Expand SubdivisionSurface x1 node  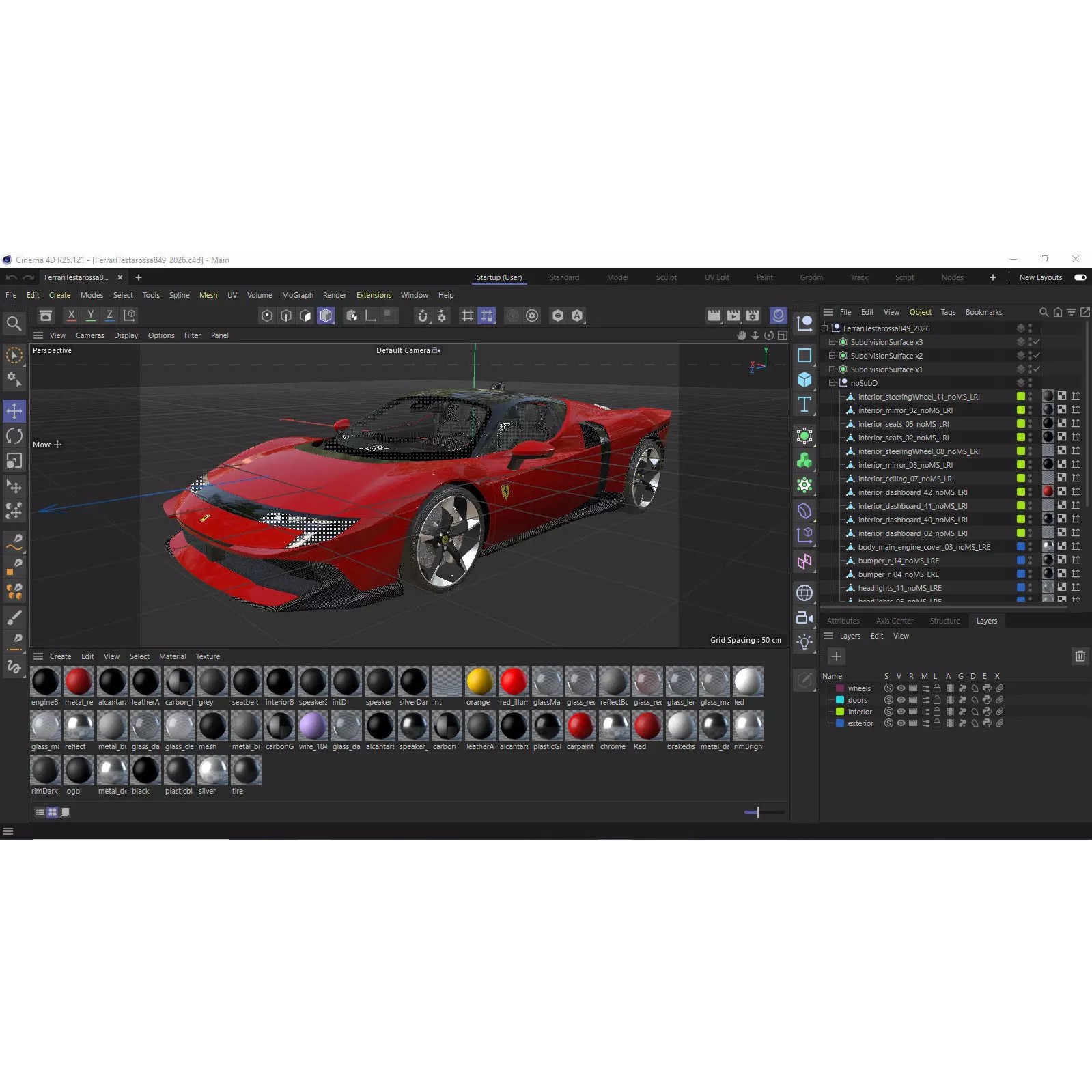tap(832, 369)
